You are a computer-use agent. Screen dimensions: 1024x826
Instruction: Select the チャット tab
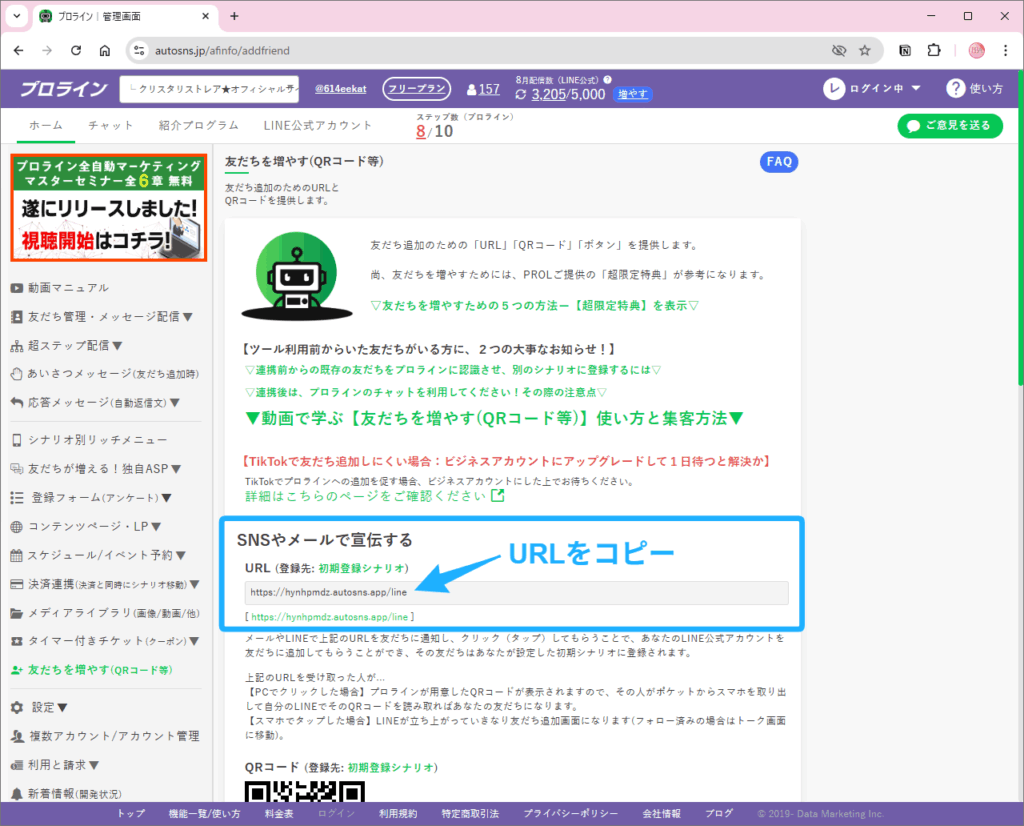(110, 125)
